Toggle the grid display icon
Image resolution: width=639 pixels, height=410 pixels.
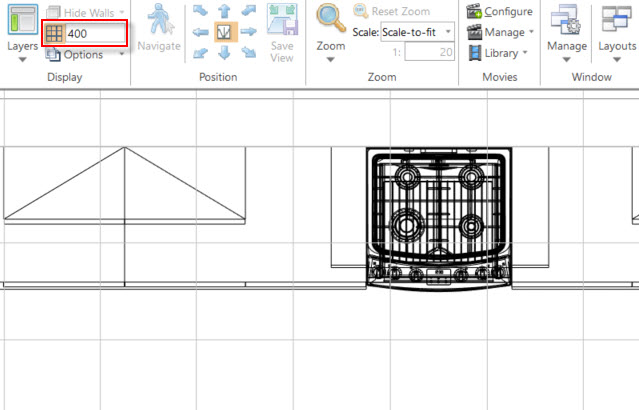[x=54, y=33]
